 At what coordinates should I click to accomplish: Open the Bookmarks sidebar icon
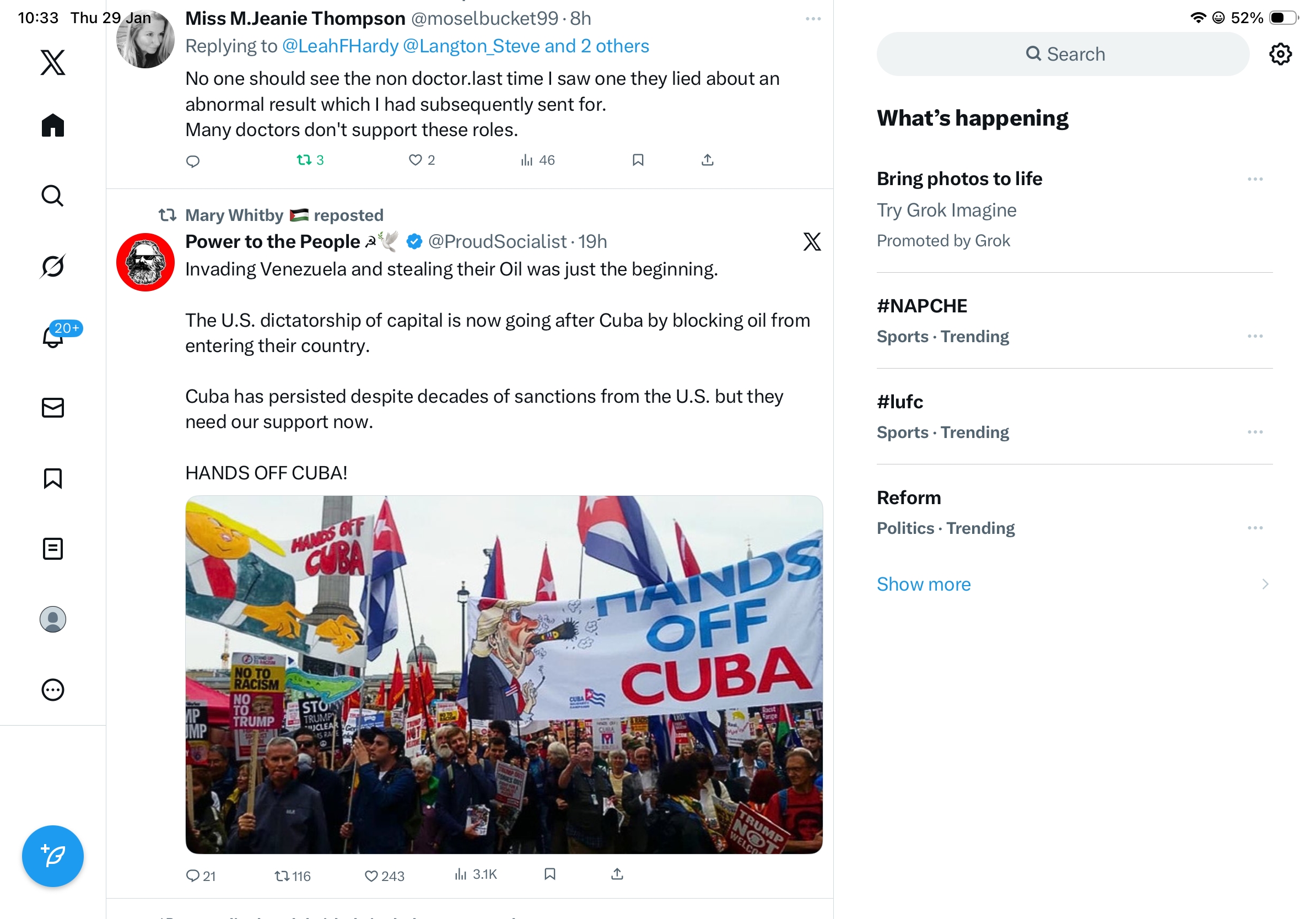tap(53, 478)
